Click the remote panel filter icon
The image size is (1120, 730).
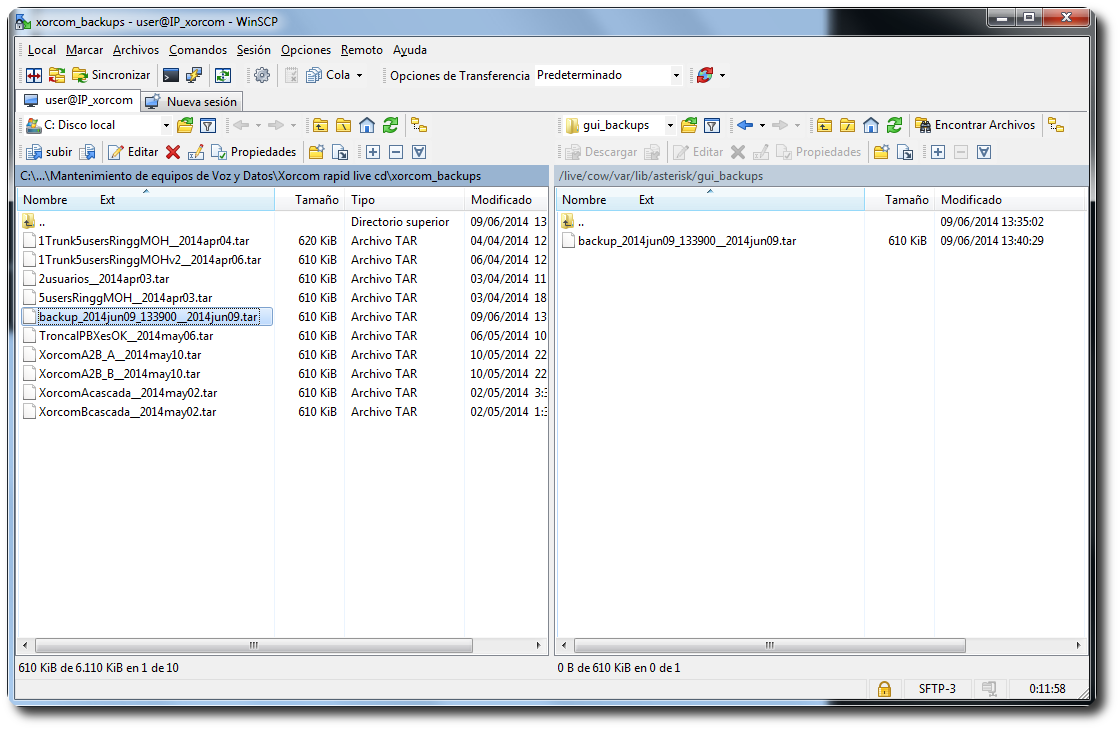pos(712,126)
